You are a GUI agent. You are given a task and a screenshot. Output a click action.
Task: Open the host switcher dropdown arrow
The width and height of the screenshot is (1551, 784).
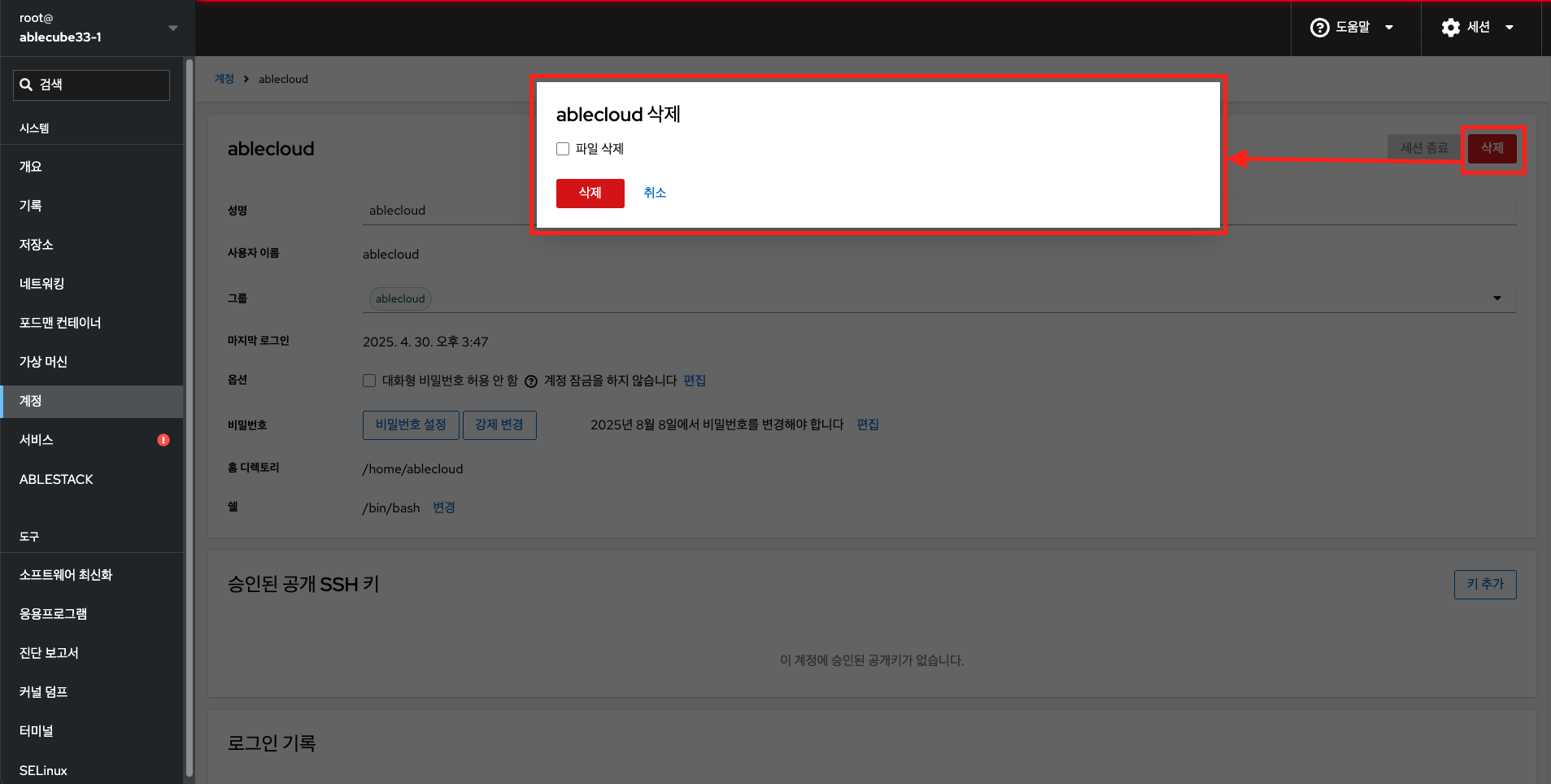(x=172, y=28)
